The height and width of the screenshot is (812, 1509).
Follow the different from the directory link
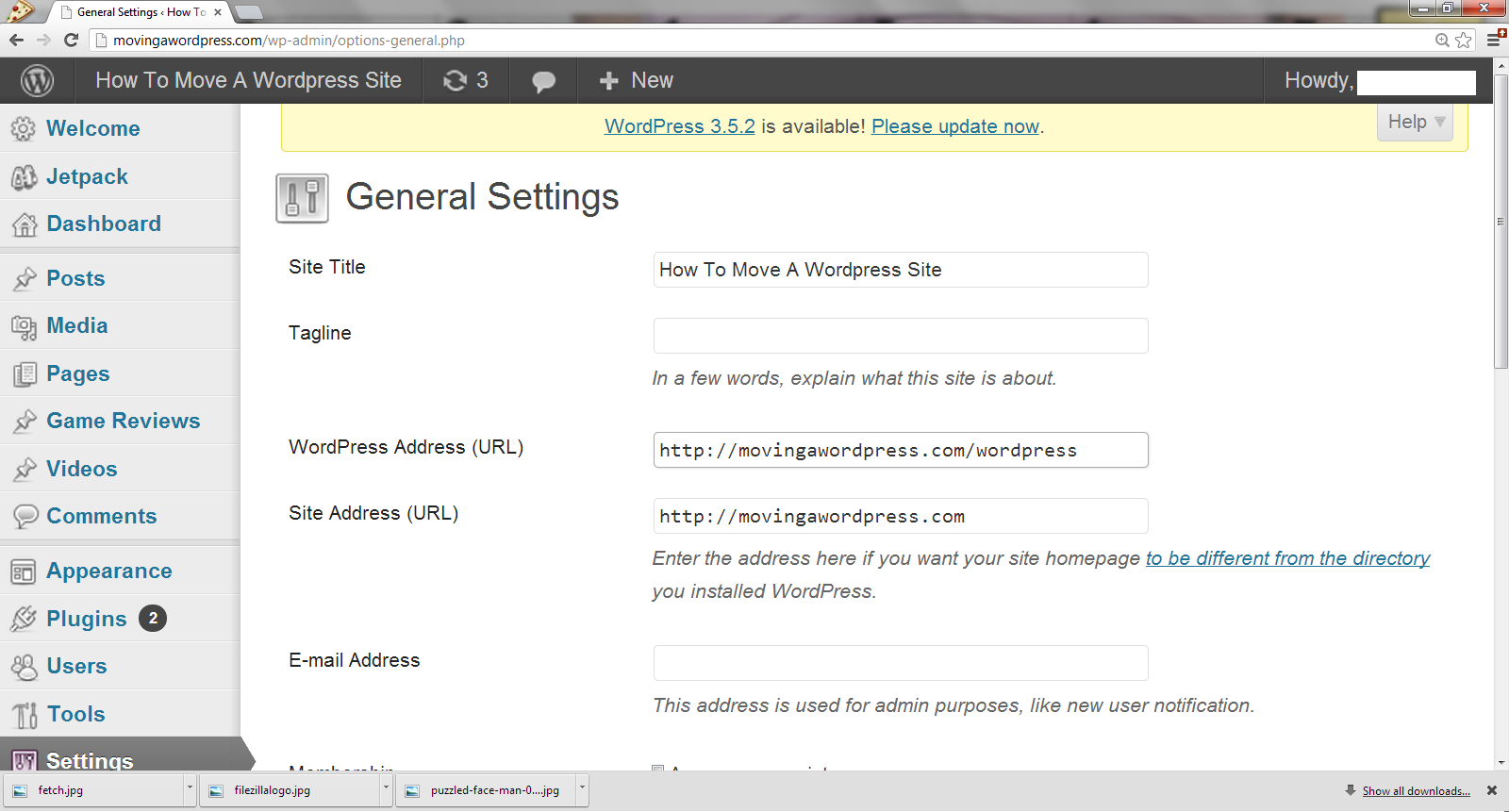tap(1287, 558)
